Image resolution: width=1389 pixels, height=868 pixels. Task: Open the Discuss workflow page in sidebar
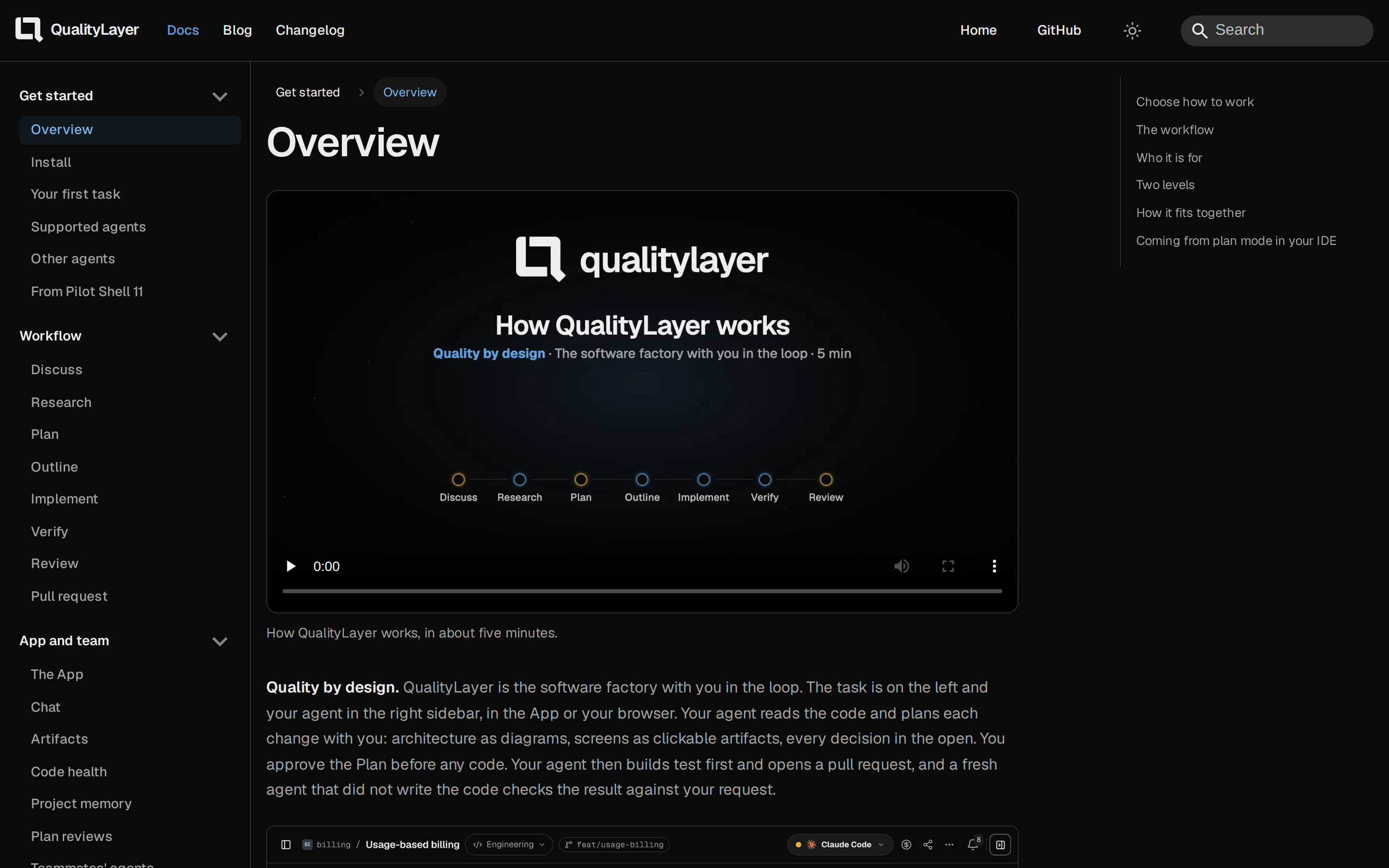(57, 370)
